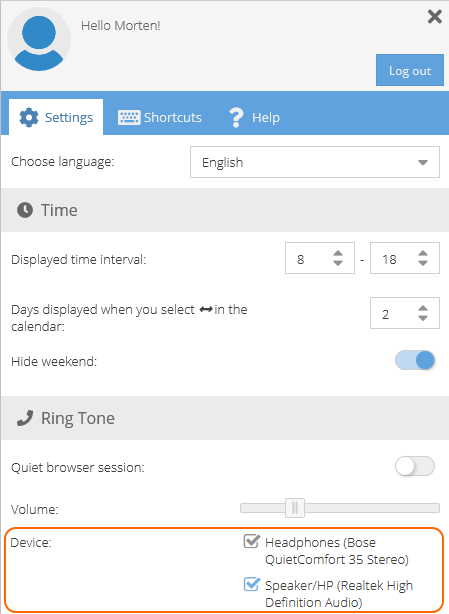Image resolution: width=449 pixels, height=614 pixels.
Task: Close the settings panel with X
Action: click(435, 17)
